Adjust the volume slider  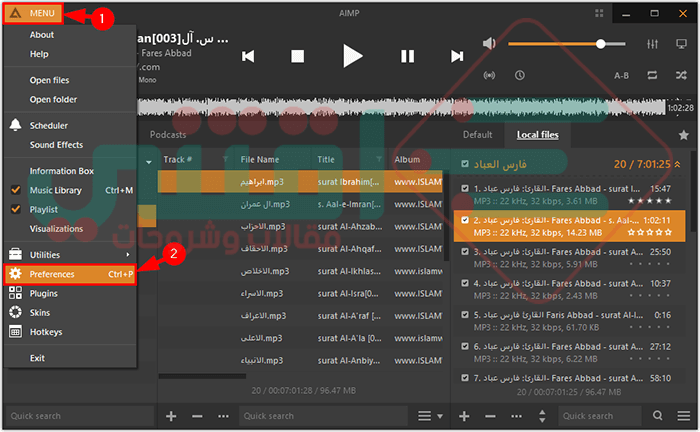click(x=567, y=44)
